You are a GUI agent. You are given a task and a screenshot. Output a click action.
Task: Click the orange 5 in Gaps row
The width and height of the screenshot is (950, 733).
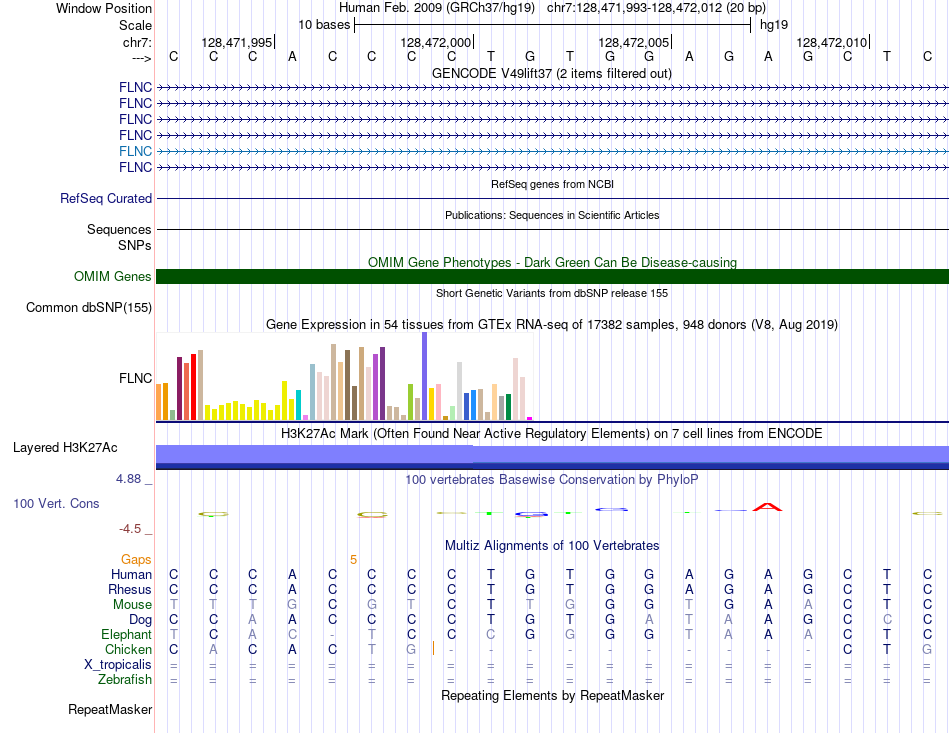coord(353,560)
